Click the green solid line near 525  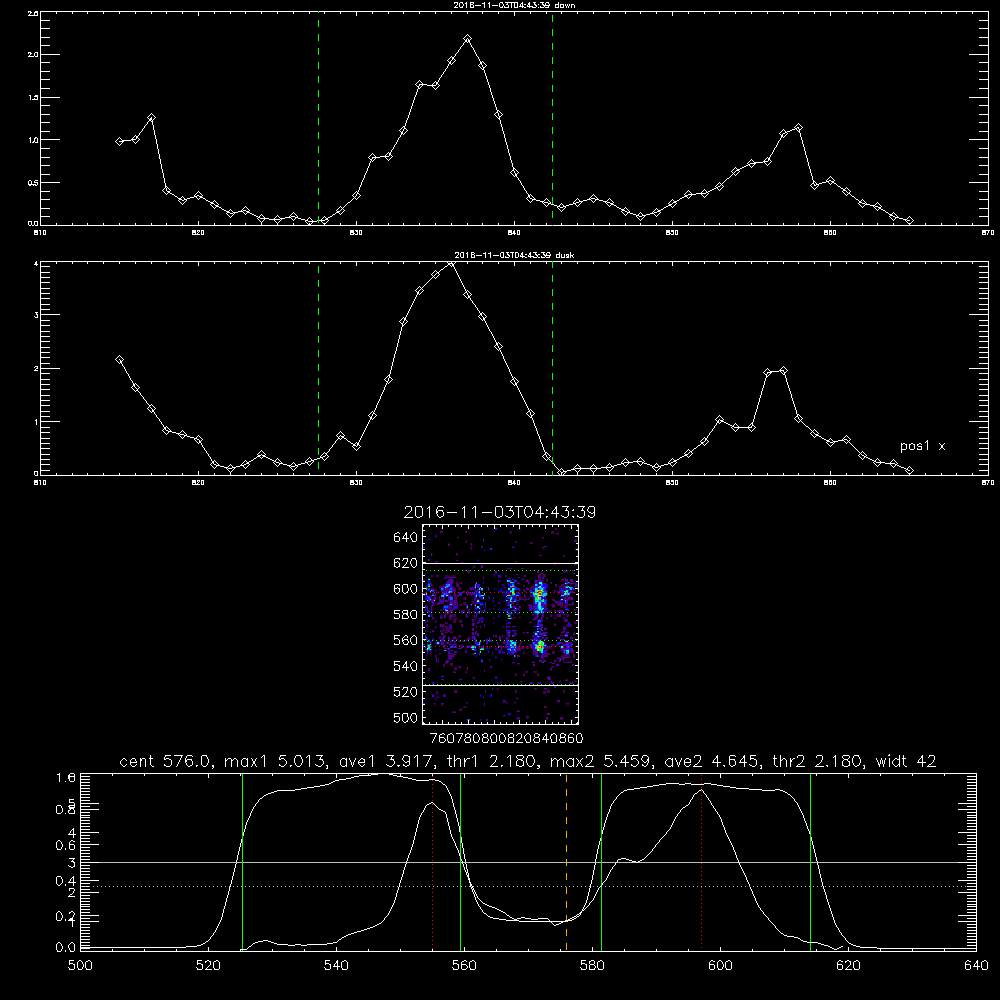(x=242, y=862)
